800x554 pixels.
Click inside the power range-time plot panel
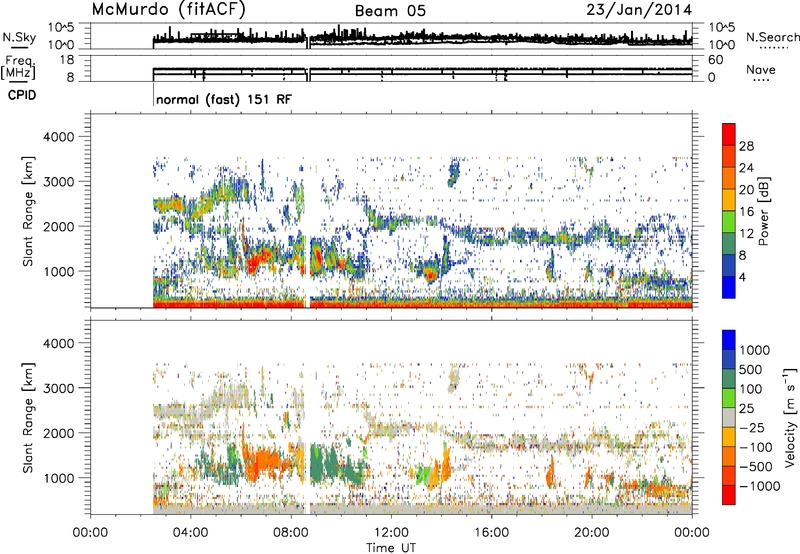coord(391,211)
